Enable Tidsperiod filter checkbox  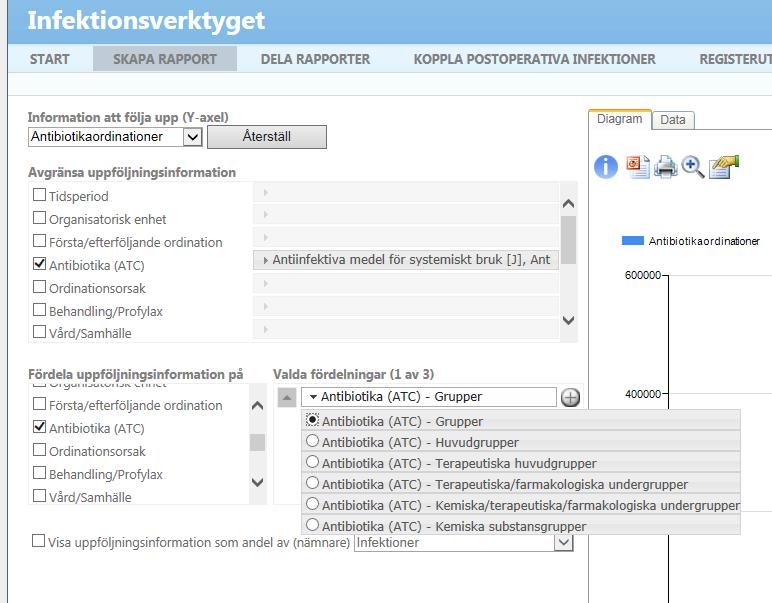click(39, 195)
